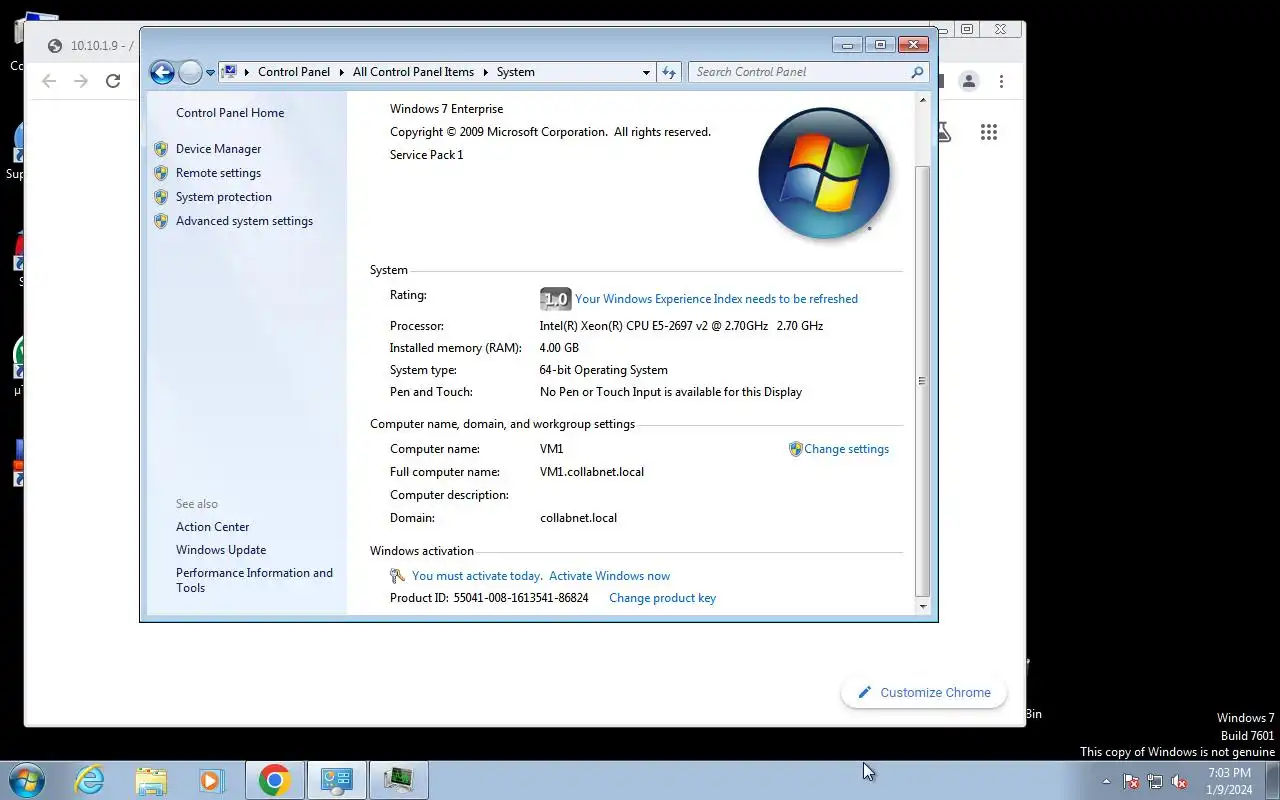Open Control Panel Home
Screen dimensions: 1280x800
pyautogui.click(x=230, y=113)
